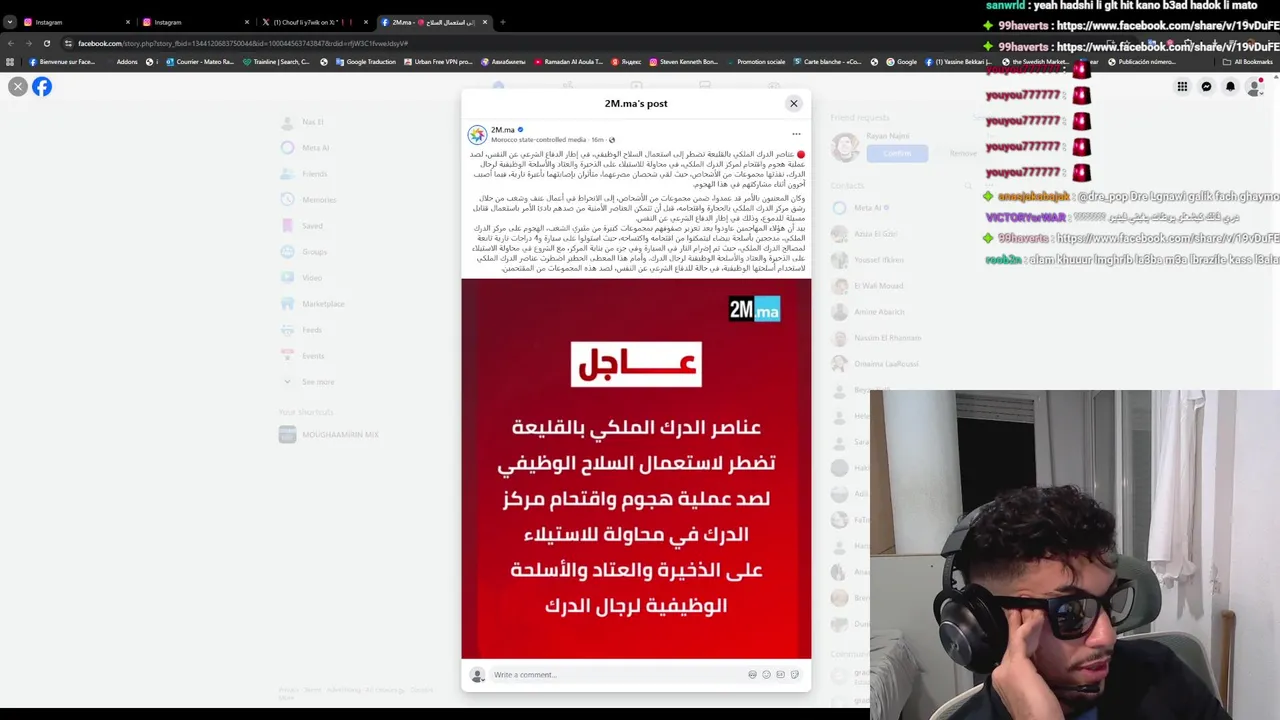The image size is (1280, 720).
Task: Open Urban Free VPN bookmark
Action: pos(438,62)
